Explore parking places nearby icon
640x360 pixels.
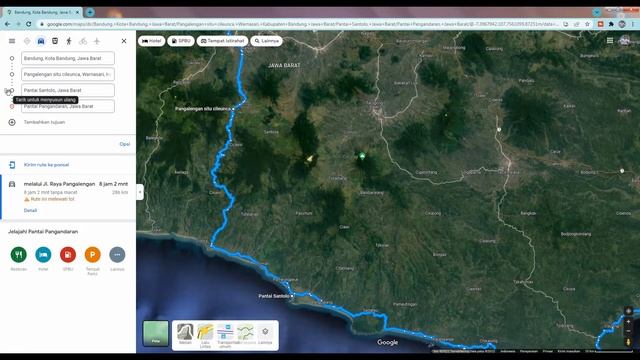click(93, 255)
